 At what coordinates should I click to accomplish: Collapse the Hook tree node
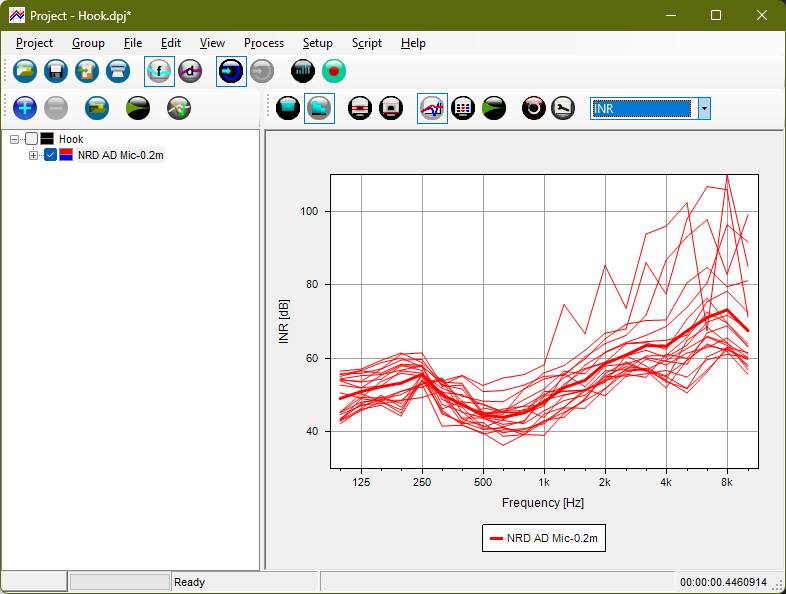click(x=14, y=139)
